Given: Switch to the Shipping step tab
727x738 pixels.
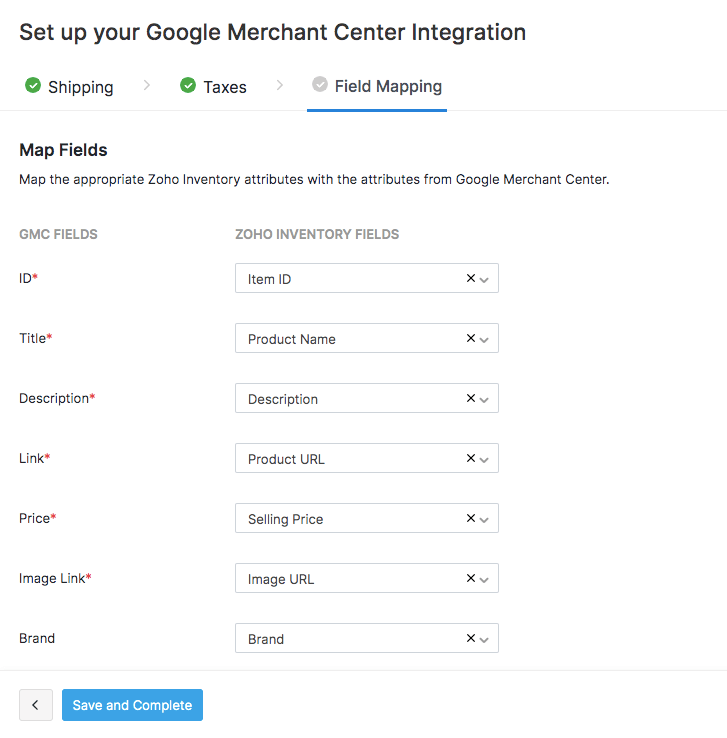Looking at the screenshot, I should pyautogui.click(x=80, y=87).
